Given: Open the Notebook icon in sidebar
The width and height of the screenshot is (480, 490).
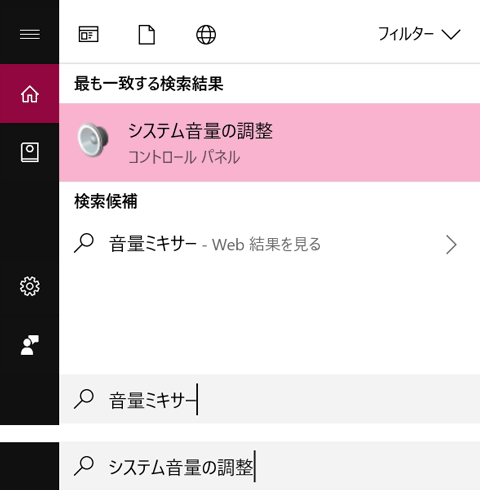Looking at the screenshot, I should [x=30, y=152].
